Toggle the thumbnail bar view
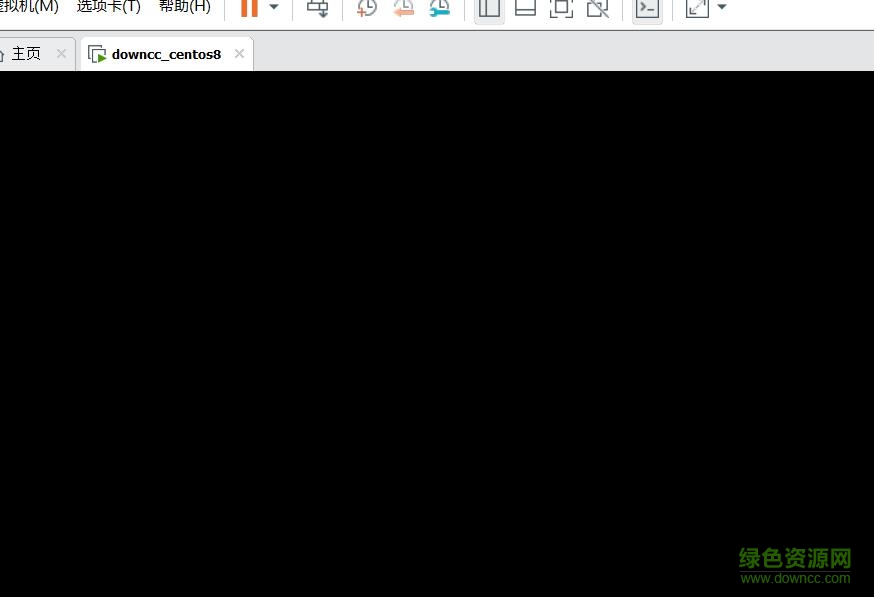The height and width of the screenshot is (597, 874). 525,8
